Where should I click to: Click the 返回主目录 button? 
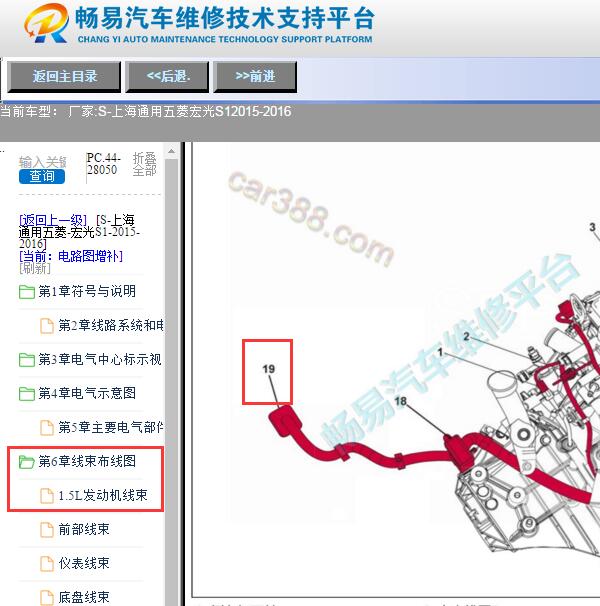64,77
